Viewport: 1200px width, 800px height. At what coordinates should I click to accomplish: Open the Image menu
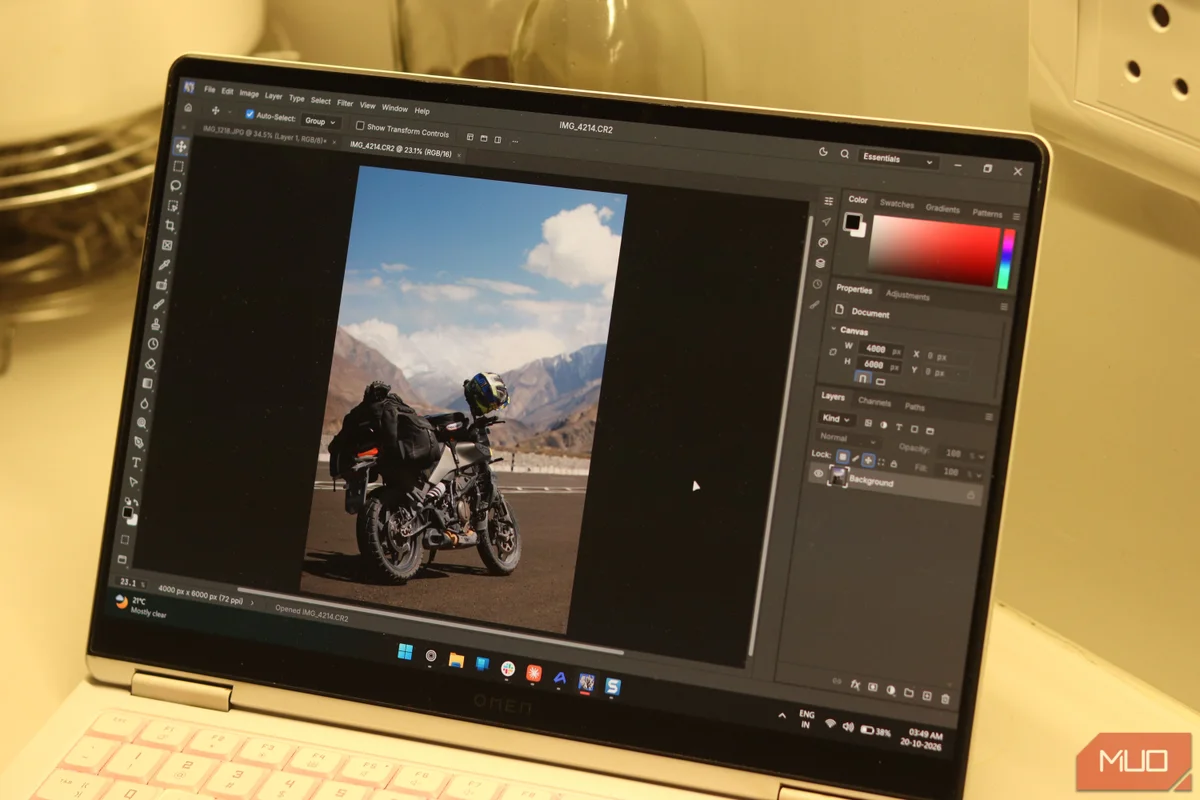click(249, 94)
